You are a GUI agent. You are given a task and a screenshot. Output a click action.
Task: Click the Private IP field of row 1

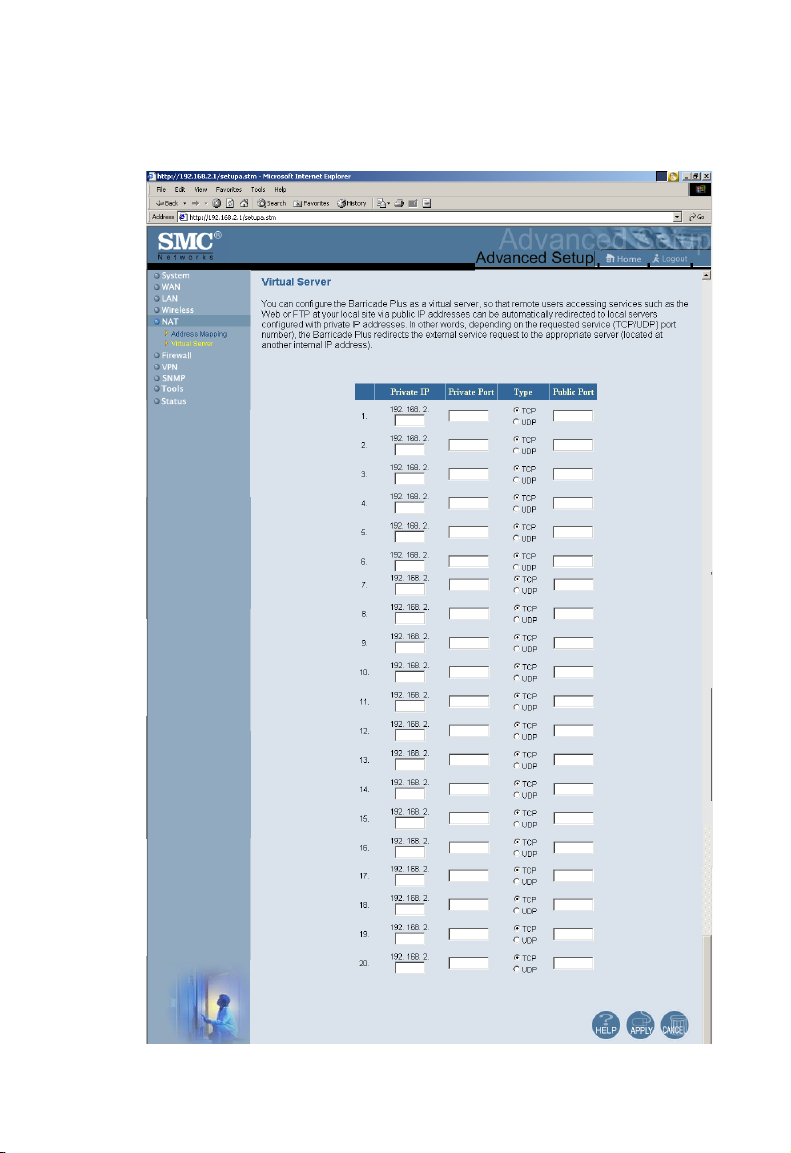(x=409, y=421)
